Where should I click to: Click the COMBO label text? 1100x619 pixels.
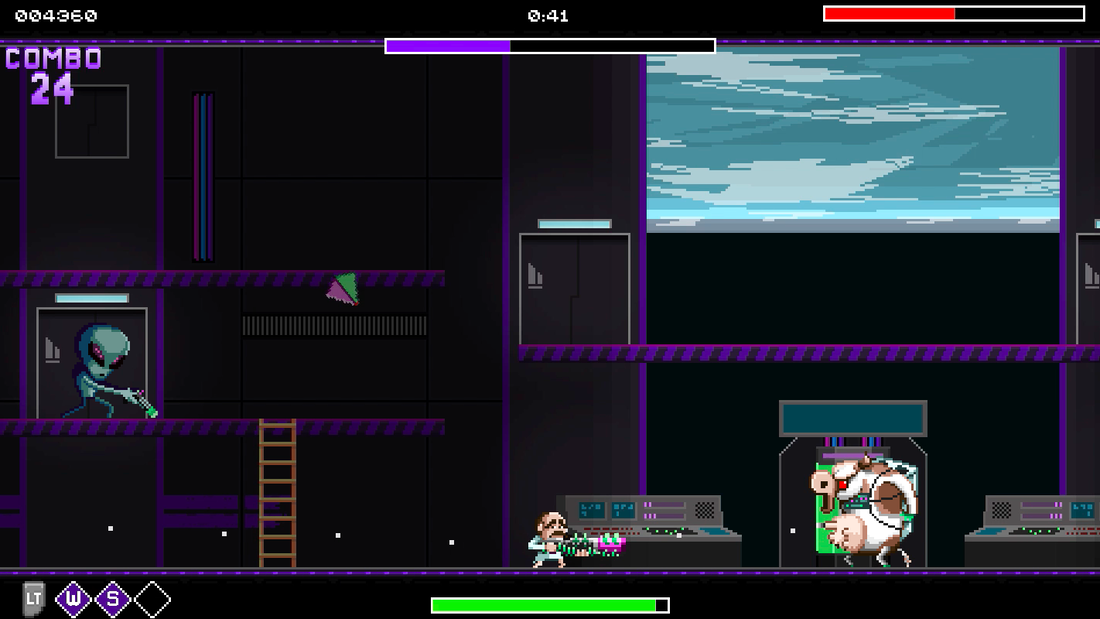click(x=53, y=59)
